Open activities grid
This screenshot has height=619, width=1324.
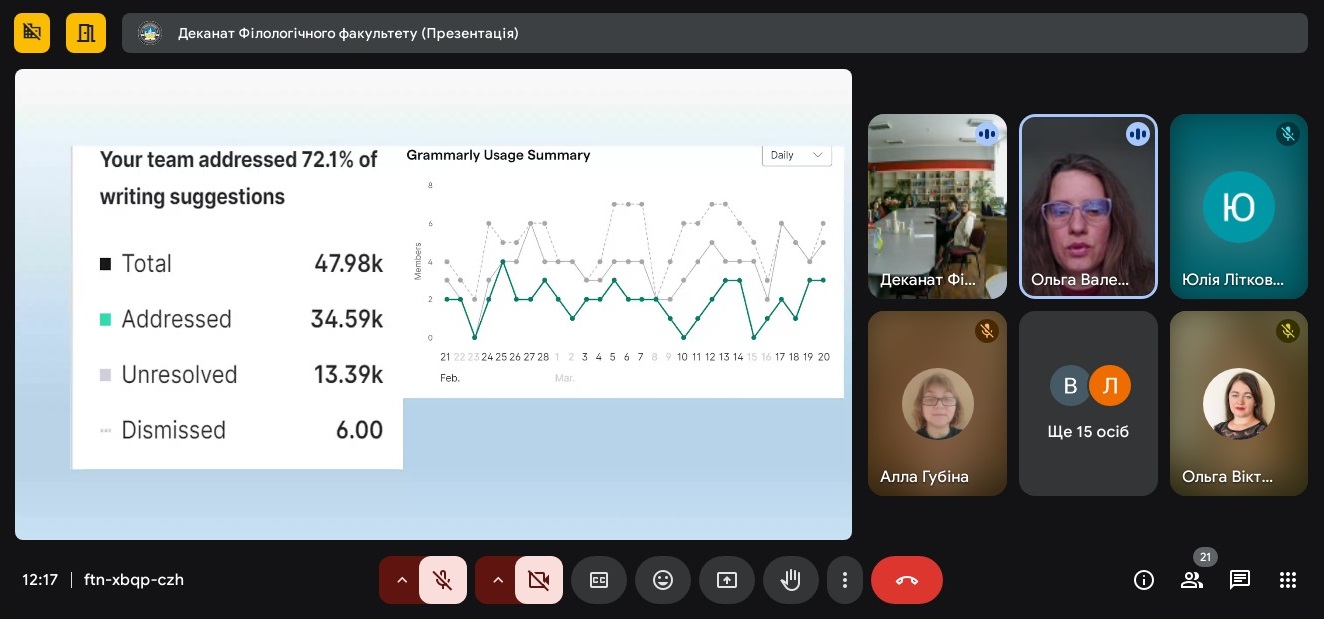tap(1288, 580)
